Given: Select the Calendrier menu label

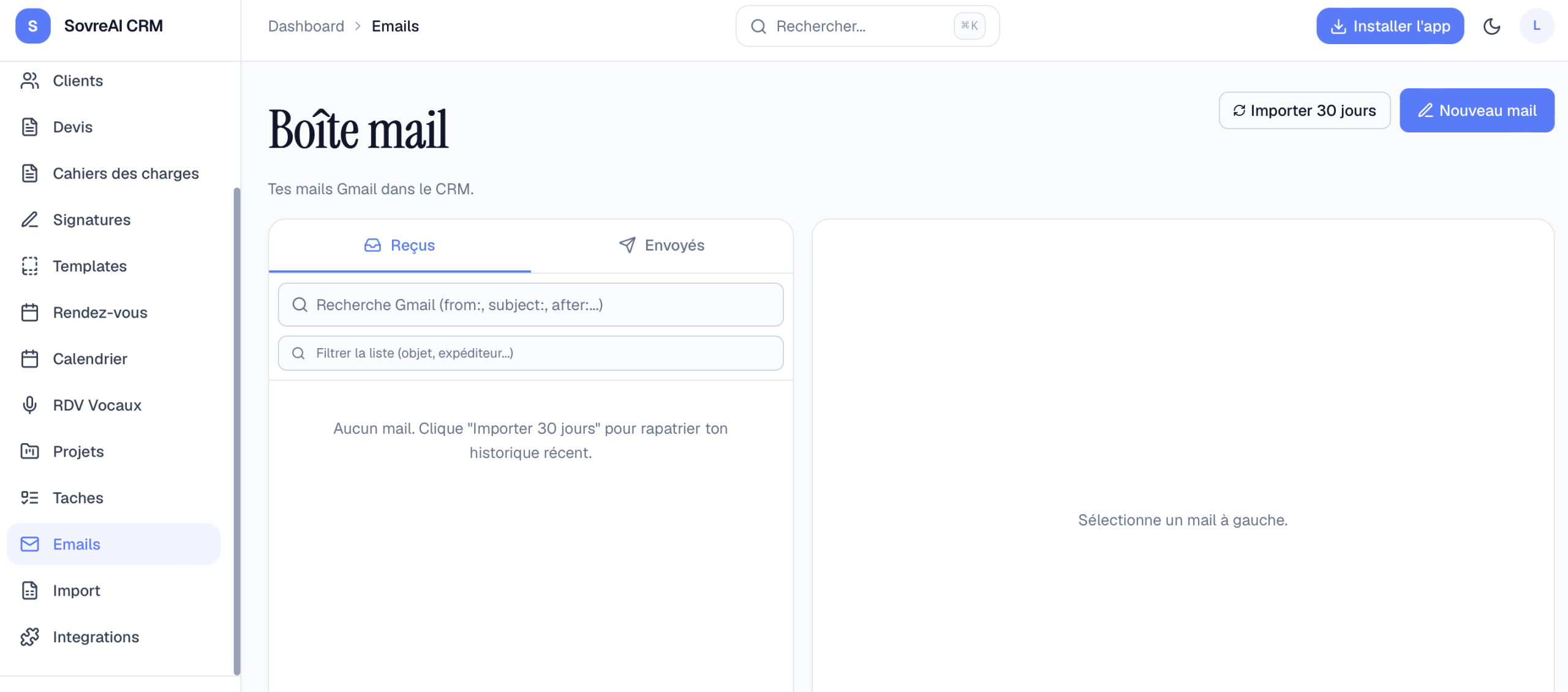Looking at the screenshot, I should pos(90,359).
